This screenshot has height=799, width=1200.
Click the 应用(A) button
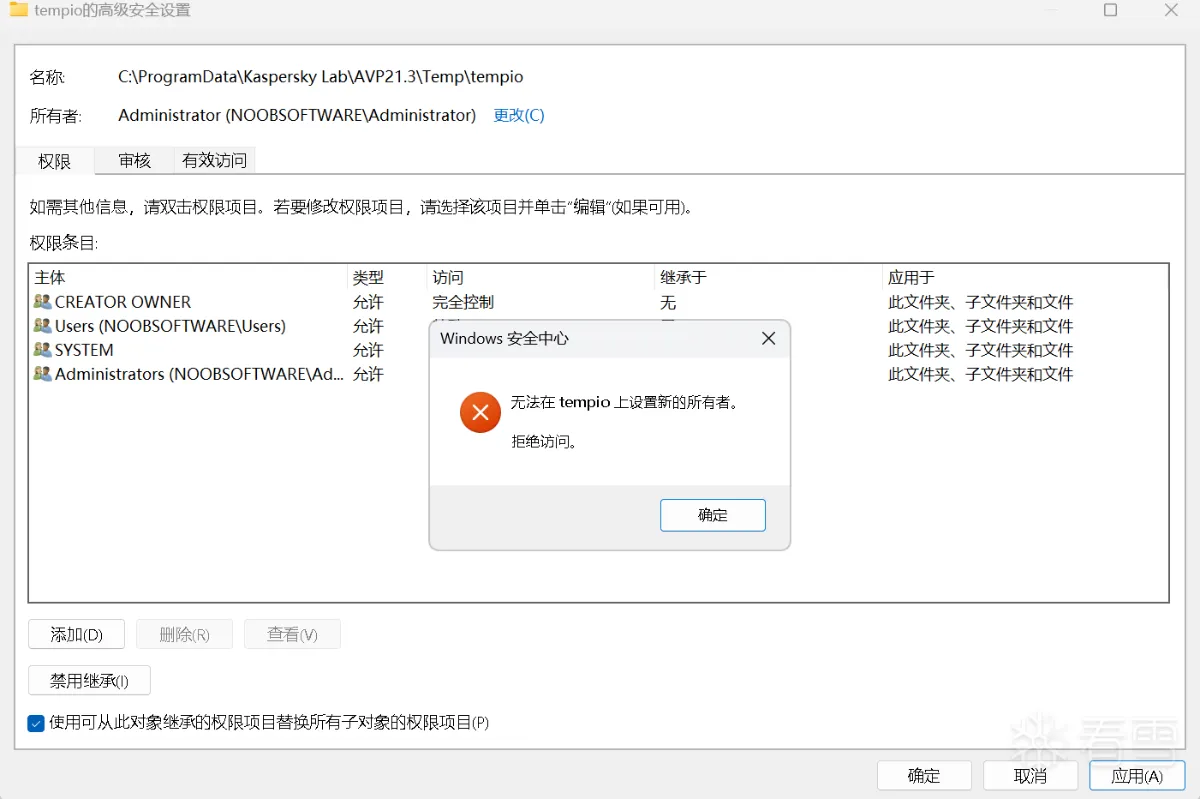pyautogui.click(x=1137, y=775)
